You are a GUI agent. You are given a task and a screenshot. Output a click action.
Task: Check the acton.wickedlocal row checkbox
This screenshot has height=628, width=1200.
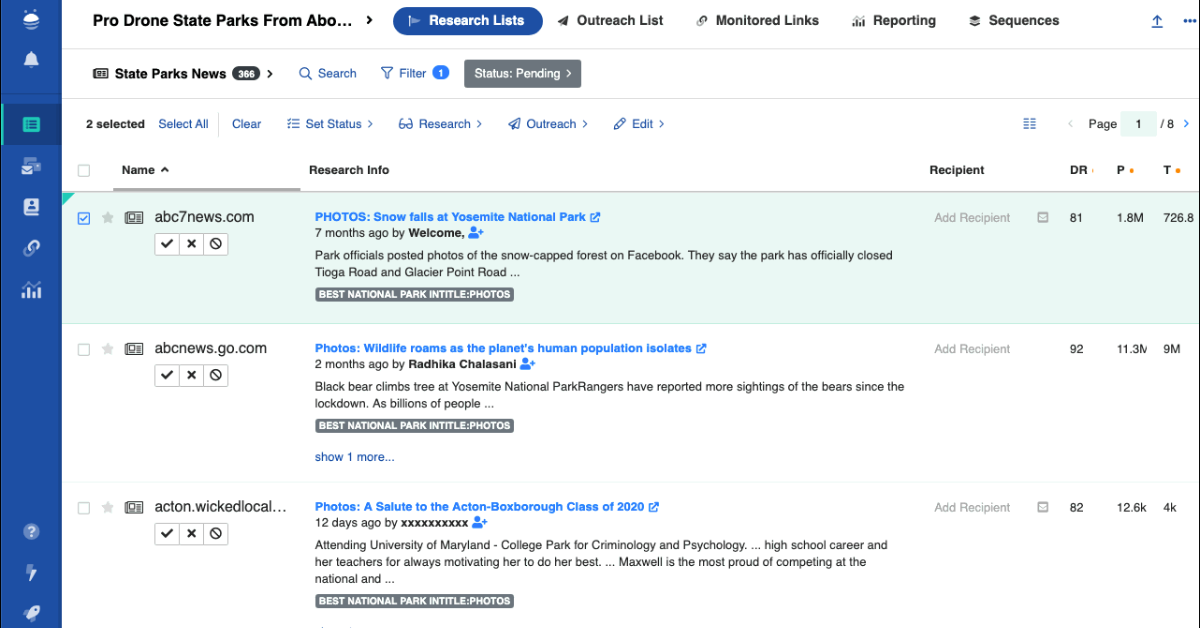(84, 507)
